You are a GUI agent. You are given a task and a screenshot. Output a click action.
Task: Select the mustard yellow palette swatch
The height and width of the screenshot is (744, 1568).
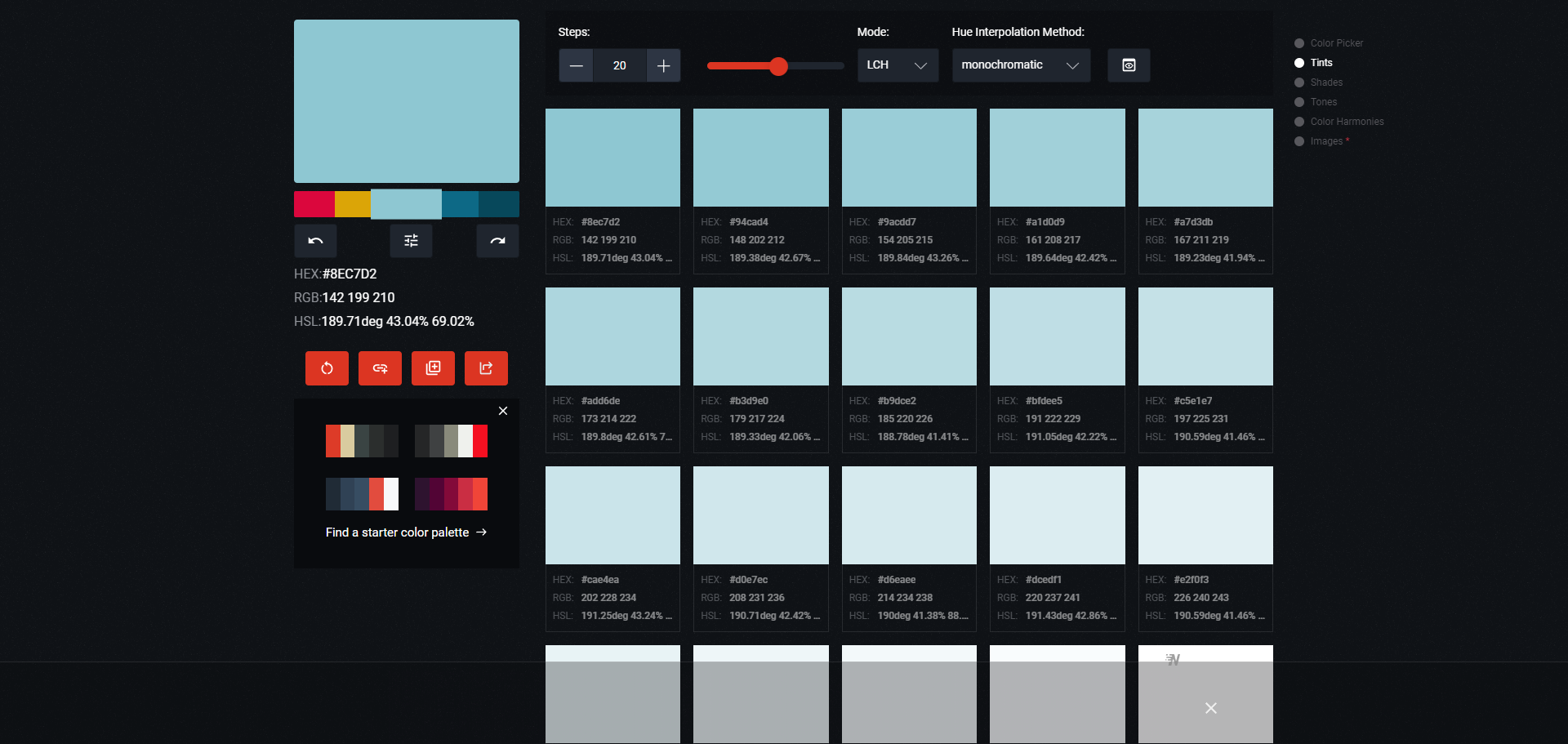click(353, 204)
